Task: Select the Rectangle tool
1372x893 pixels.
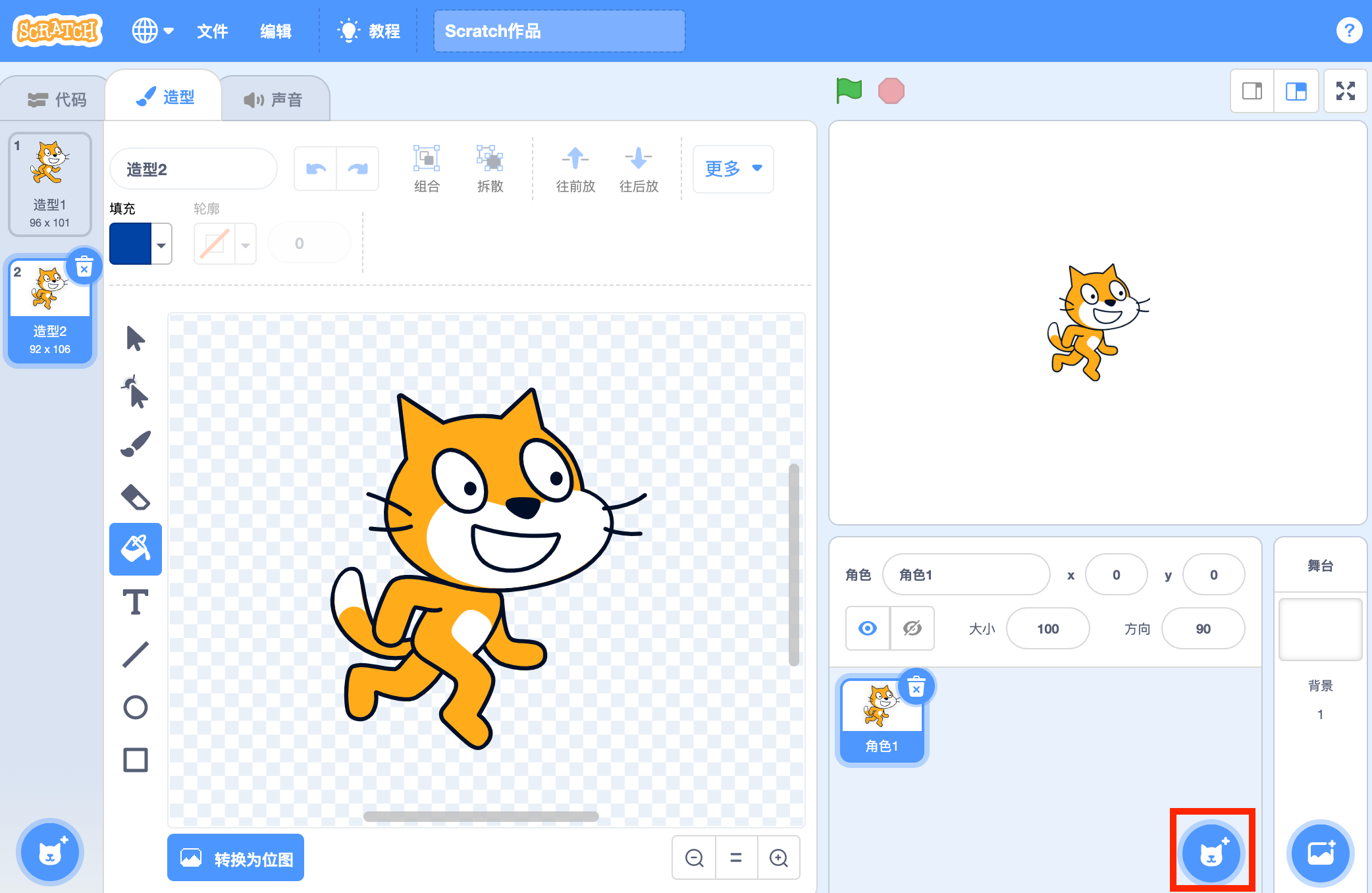Action: (x=136, y=760)
